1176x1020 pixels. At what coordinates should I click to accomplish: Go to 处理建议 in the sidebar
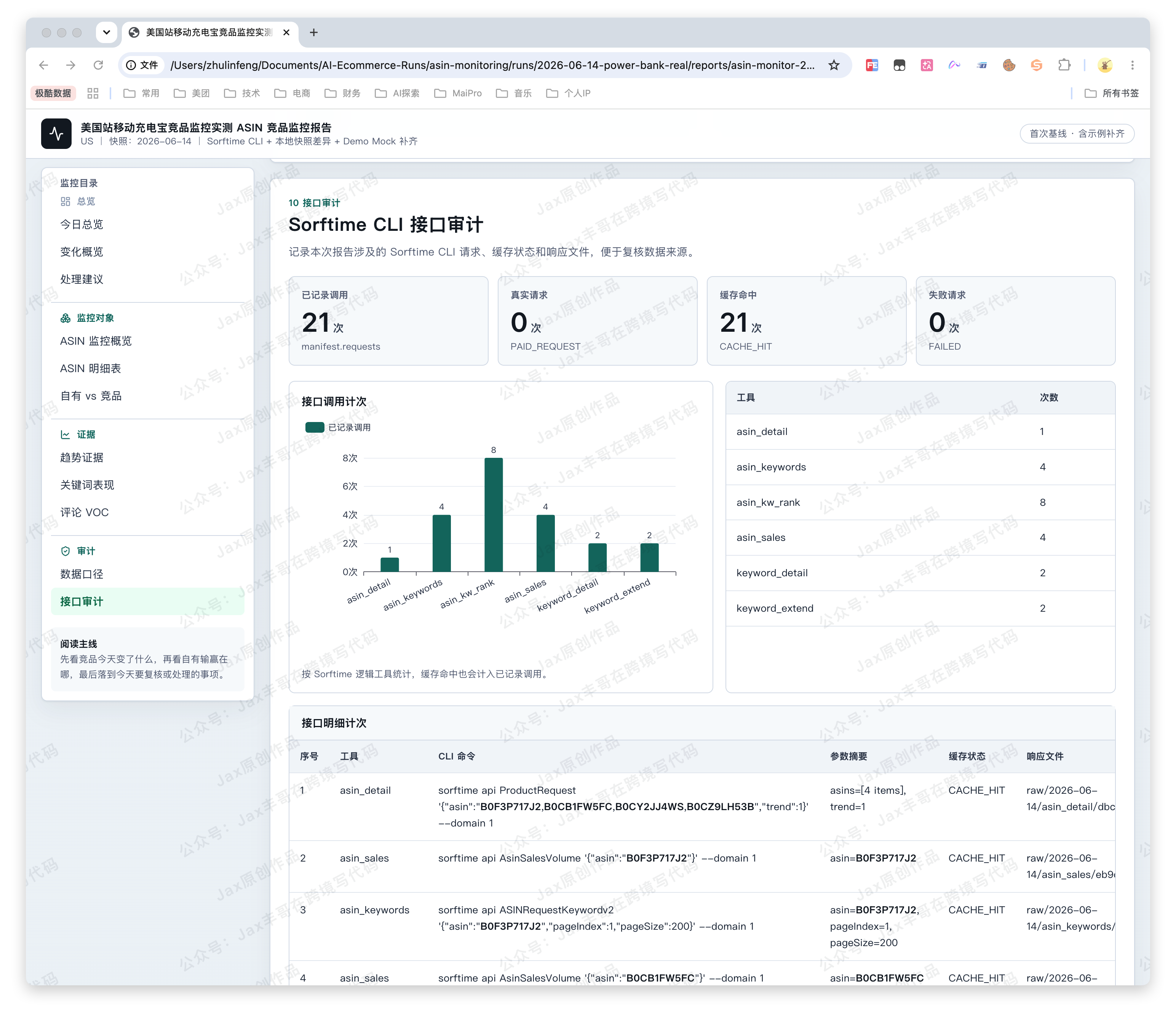(x=147, y=280)
